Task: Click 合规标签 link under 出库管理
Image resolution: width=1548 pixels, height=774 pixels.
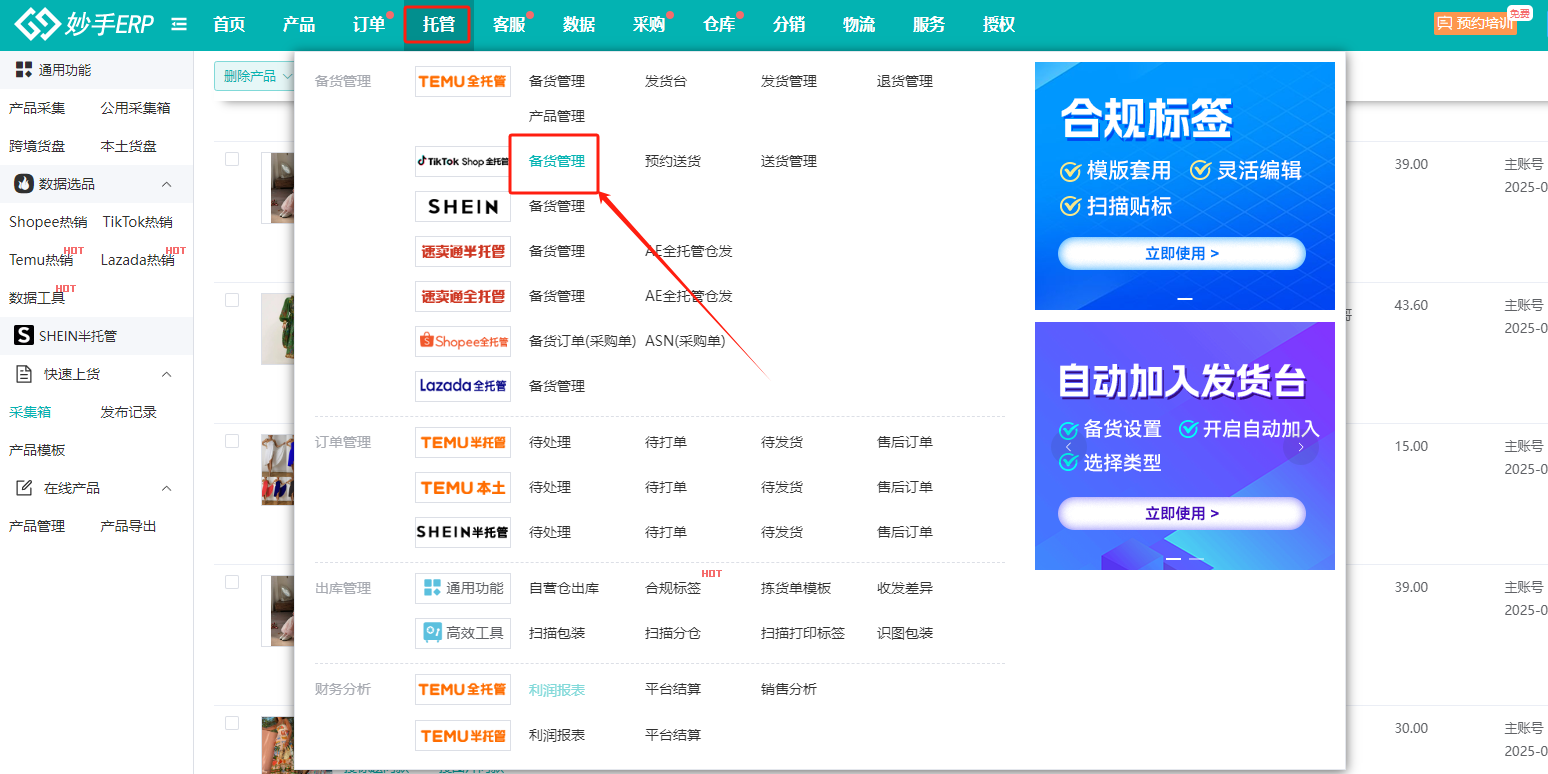Action: [x=673, y=588]
